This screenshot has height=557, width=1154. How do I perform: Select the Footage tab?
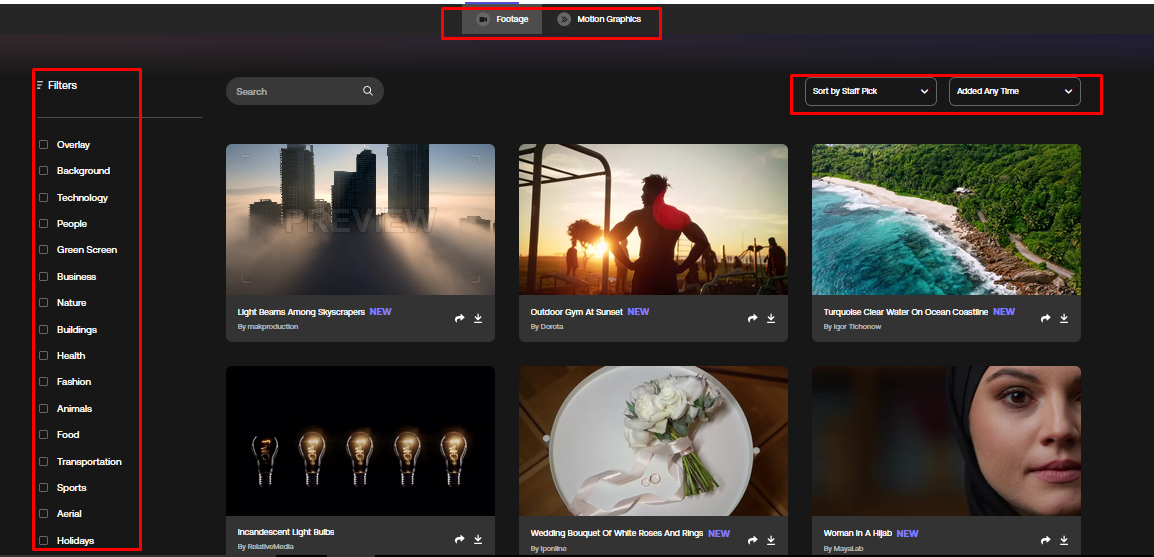(502, 19)
